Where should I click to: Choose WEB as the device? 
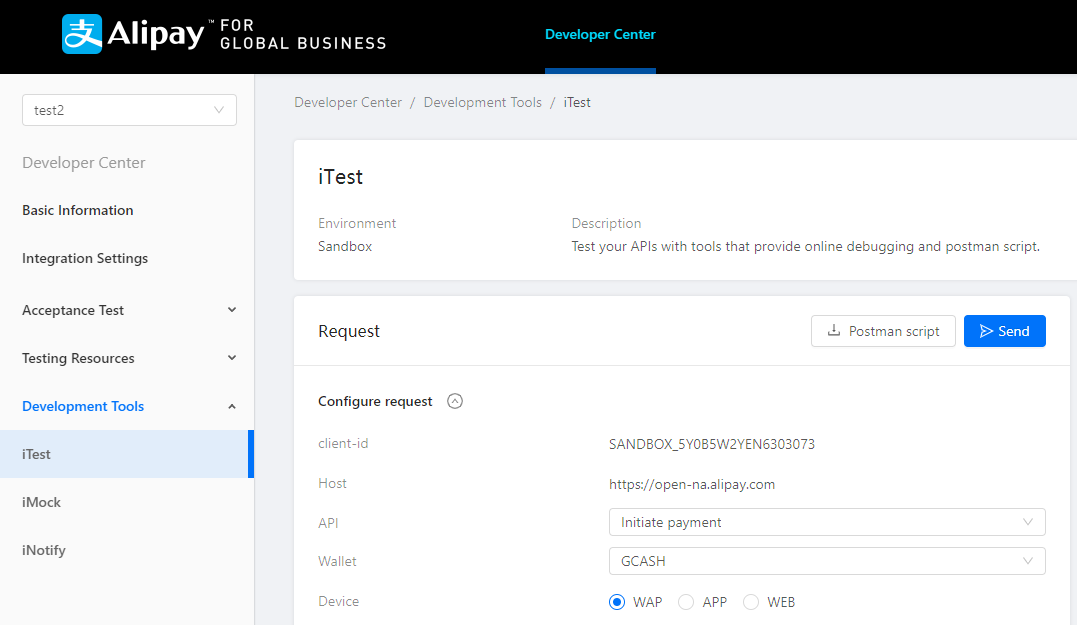pos(751,602)
